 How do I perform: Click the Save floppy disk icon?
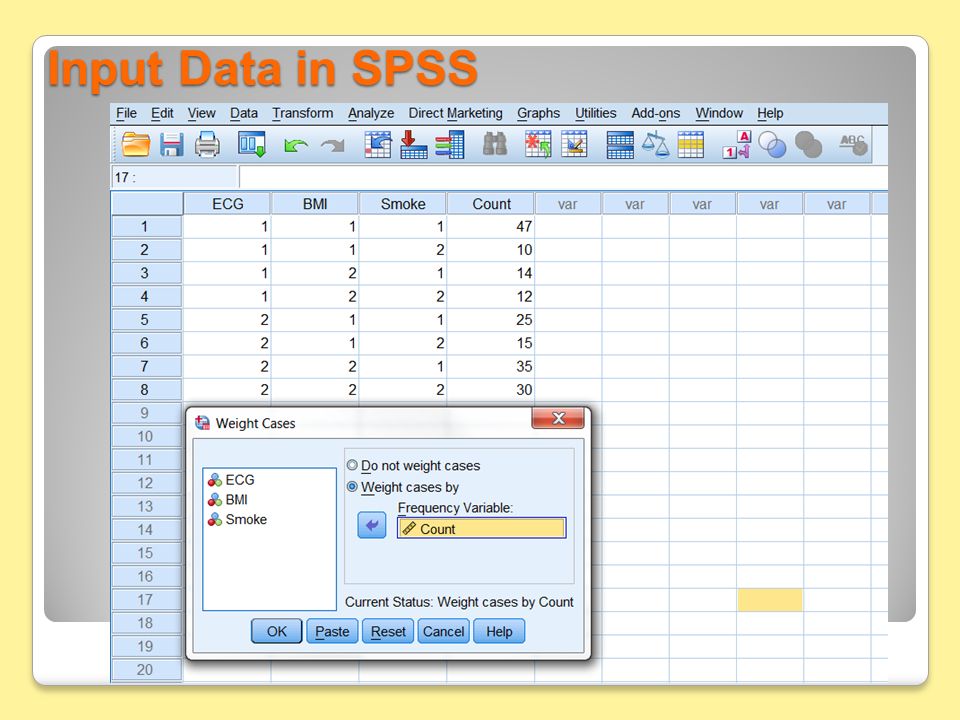[x=171, y=145]
